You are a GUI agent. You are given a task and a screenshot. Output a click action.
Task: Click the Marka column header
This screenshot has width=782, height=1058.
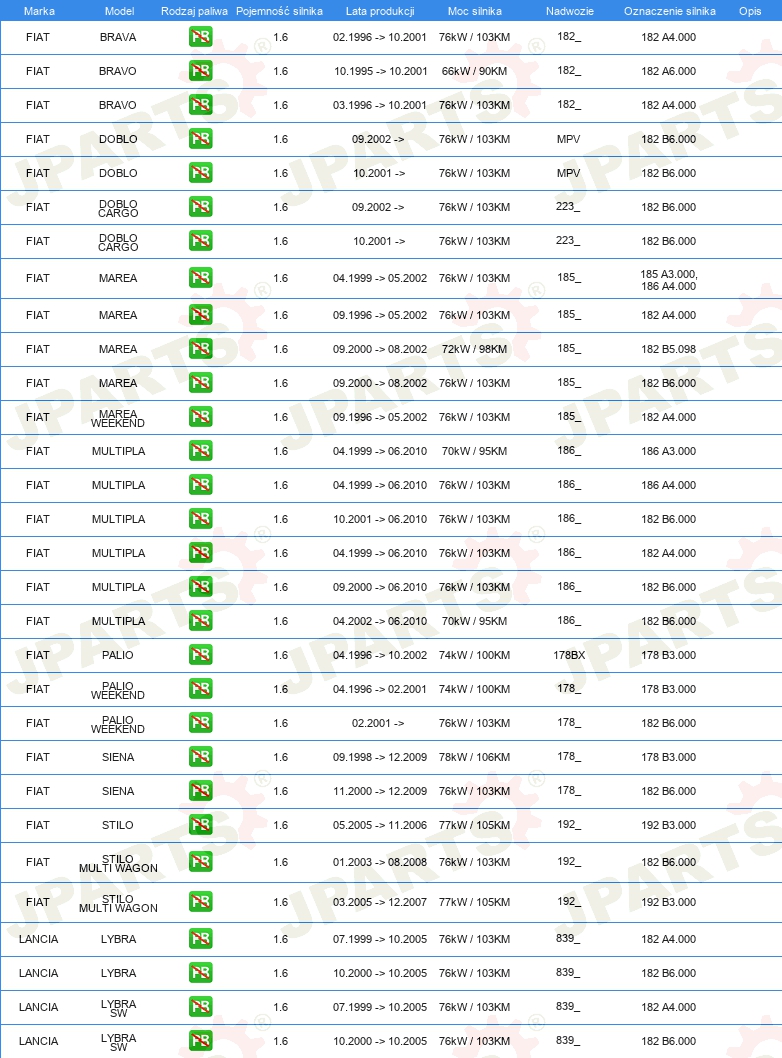tap(39, 11)
